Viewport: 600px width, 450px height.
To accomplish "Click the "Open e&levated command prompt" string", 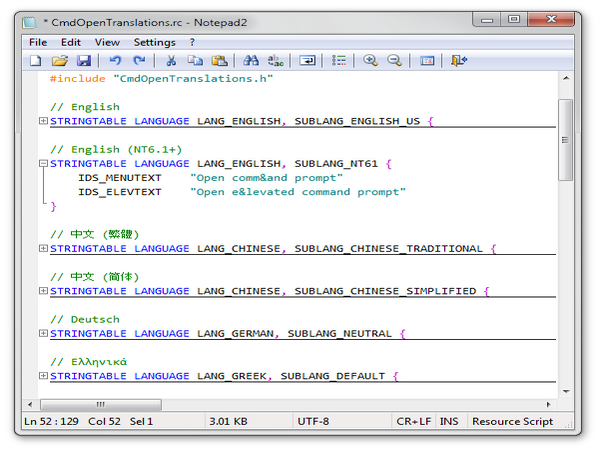I will point(298,192).
